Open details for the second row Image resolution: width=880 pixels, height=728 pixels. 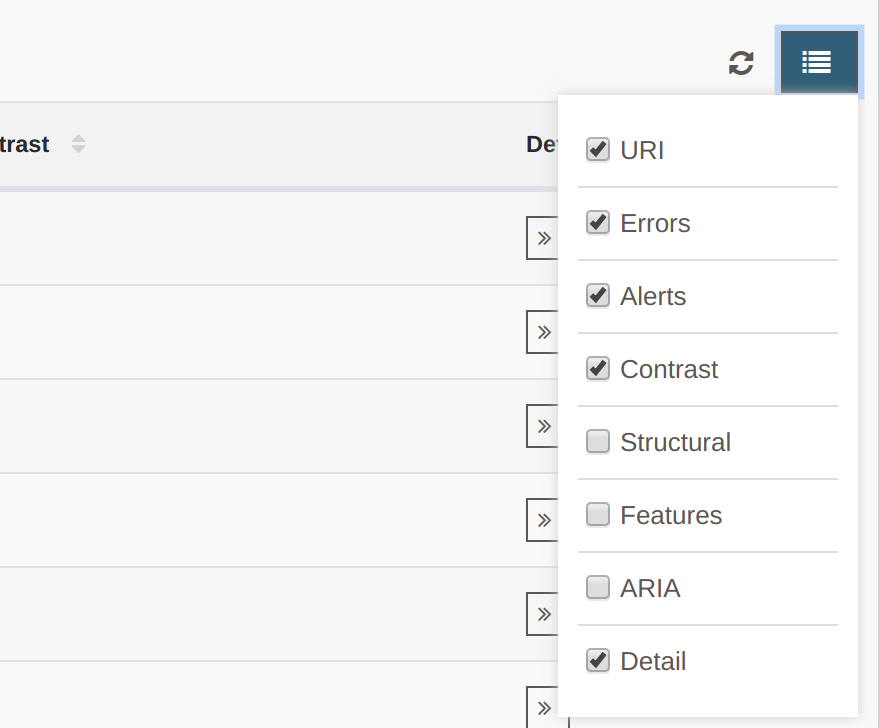(542, 332)
